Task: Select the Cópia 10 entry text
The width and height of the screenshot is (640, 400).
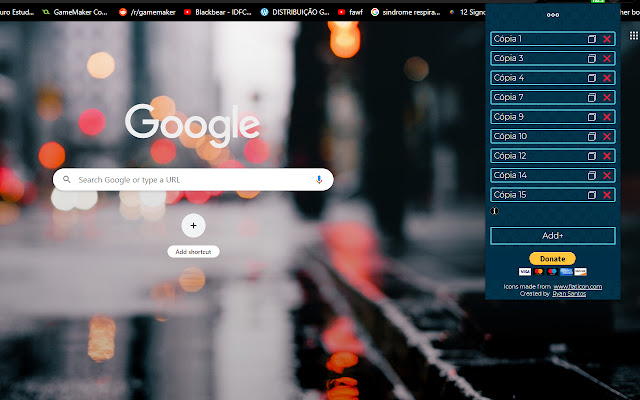Action: pyautogui.click(x=510, y=136)
